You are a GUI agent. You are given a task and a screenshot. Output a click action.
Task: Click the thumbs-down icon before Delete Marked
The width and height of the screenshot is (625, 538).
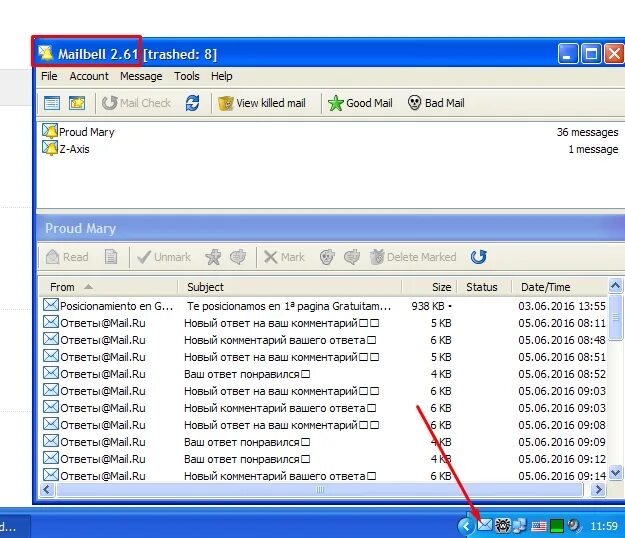pyautogui.click(x=352, y=257)
